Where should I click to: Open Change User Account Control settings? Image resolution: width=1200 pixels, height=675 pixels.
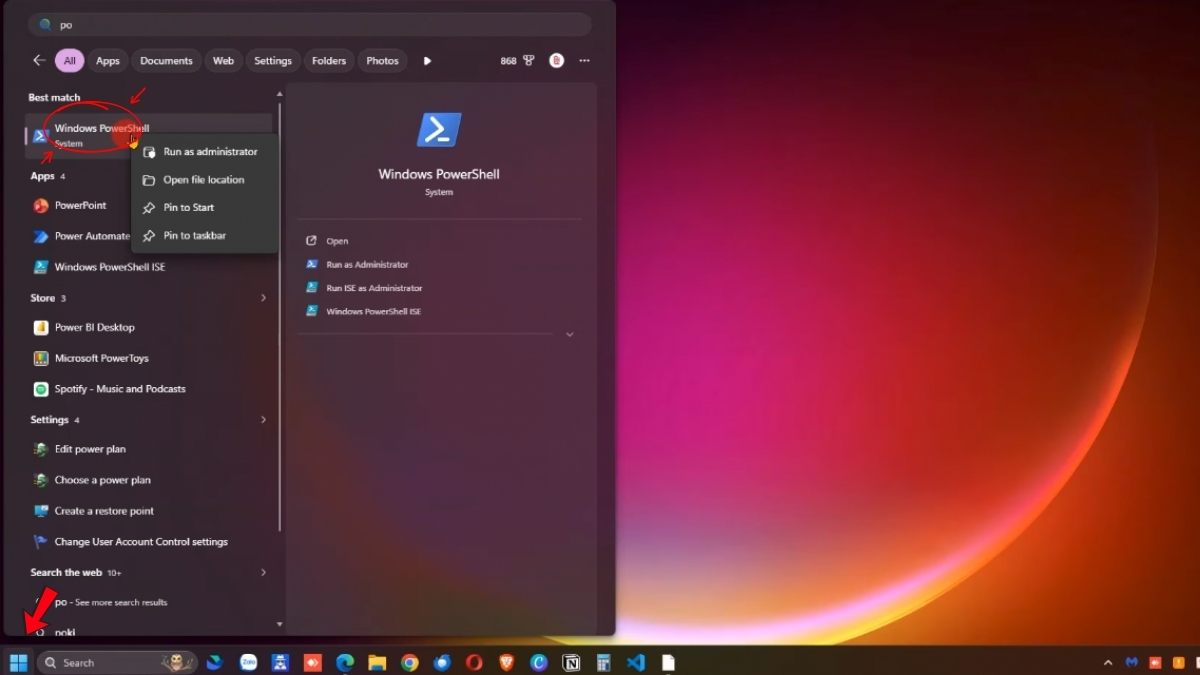coord(150,542)
